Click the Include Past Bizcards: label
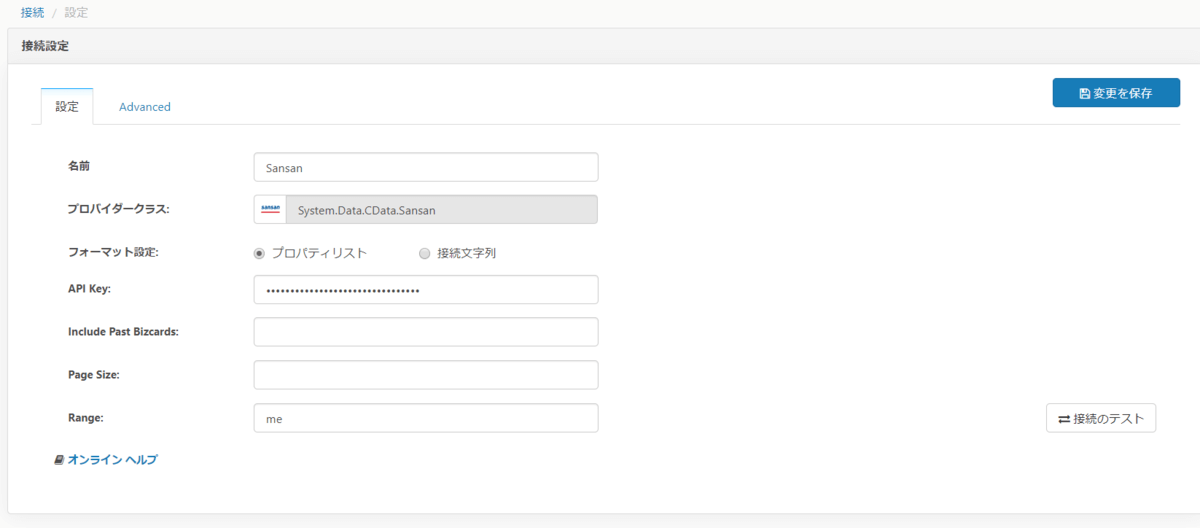1200x528 pixels. click(x=123, y=332)
